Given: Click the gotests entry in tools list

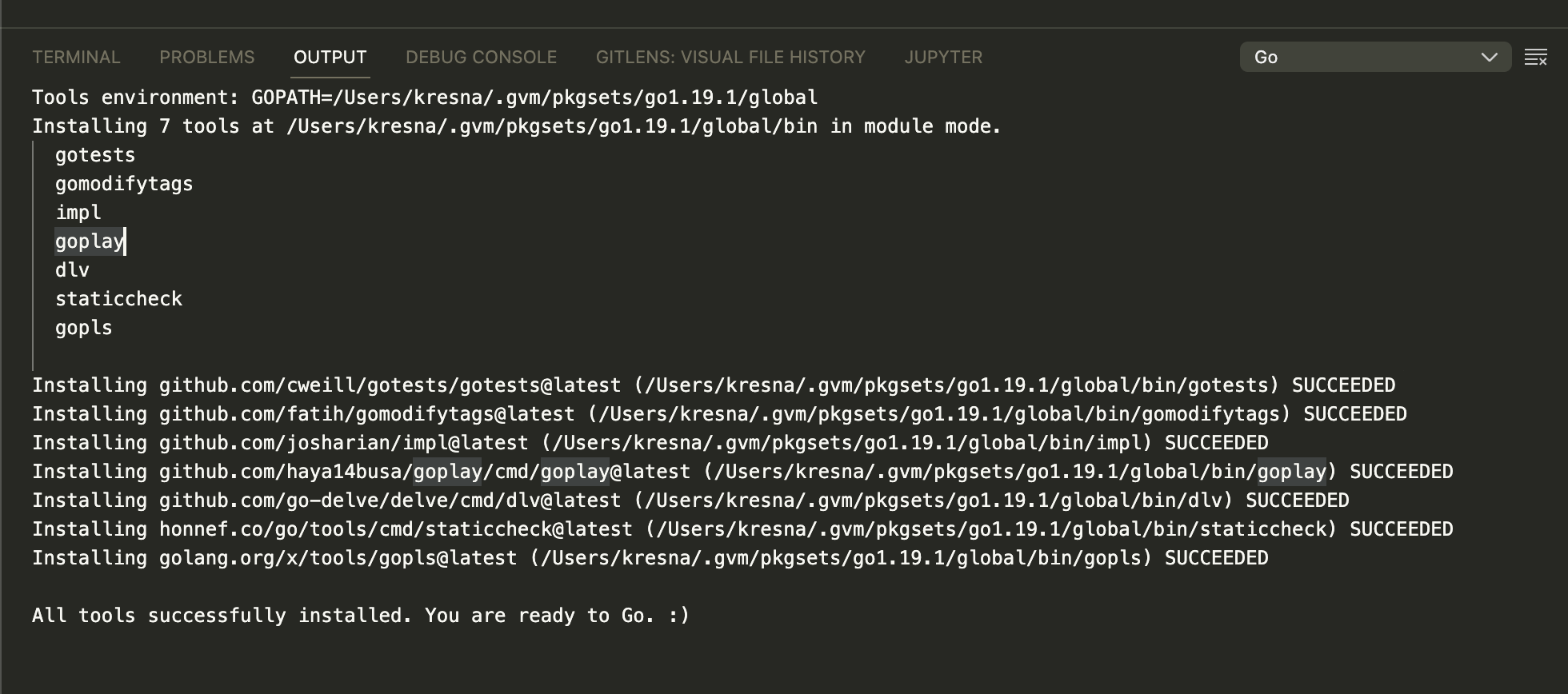Looking at the screenshot, I should (95, 155).
